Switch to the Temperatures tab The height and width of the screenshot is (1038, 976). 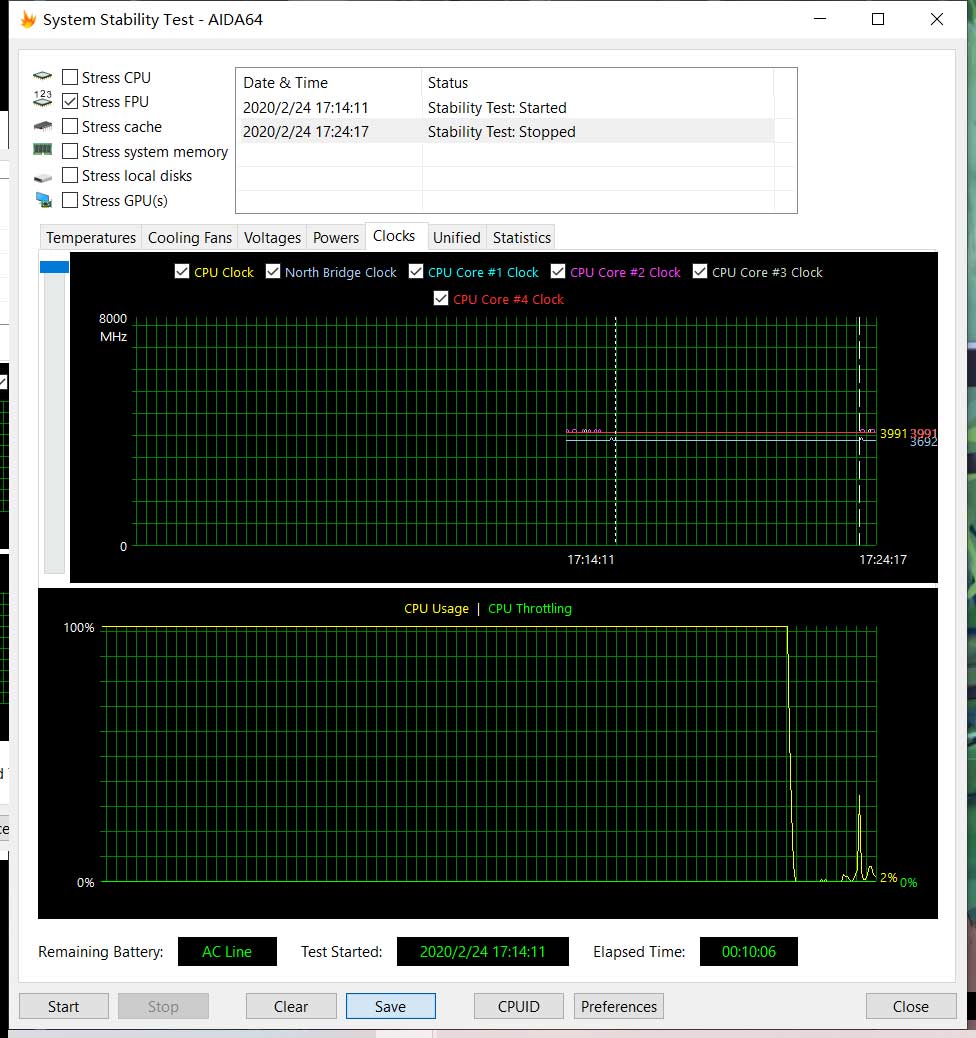click(91, 238)
